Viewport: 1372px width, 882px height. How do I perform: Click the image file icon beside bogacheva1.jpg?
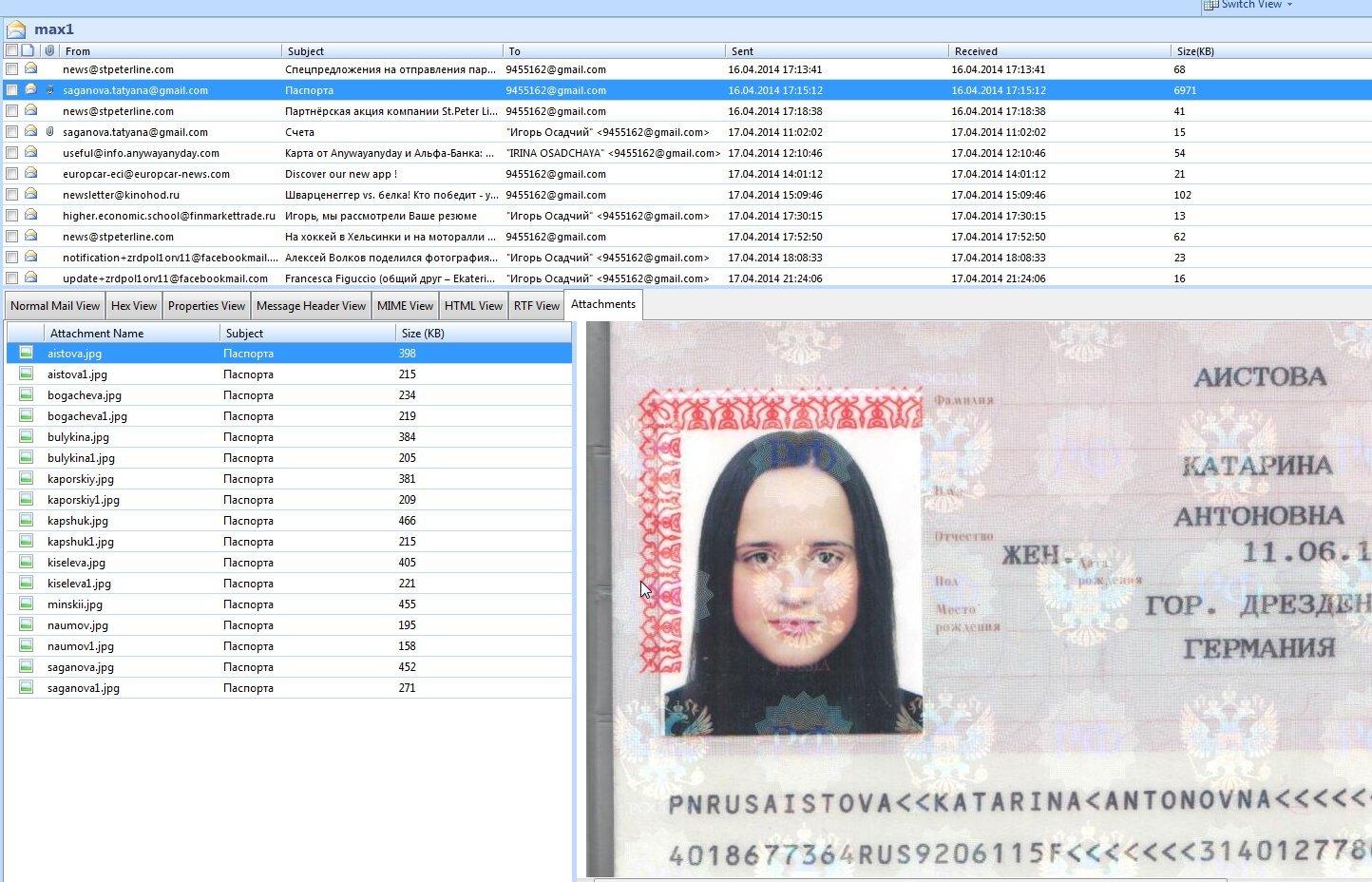point(26,415)
